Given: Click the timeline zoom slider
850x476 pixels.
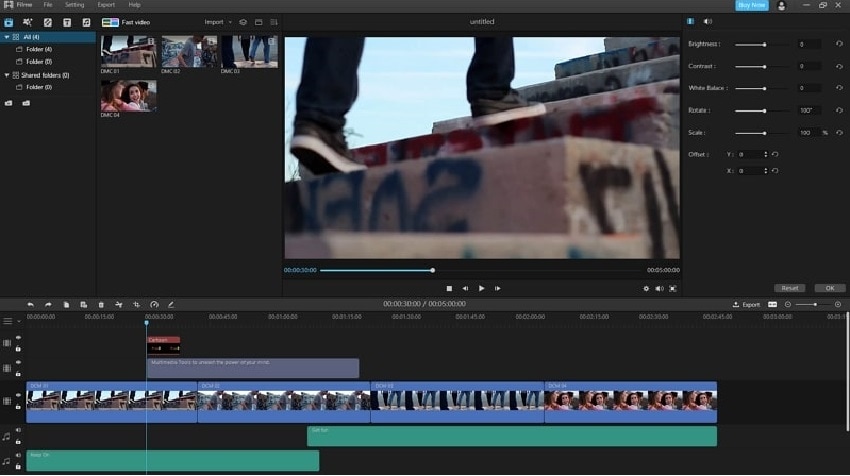Looking at the screenshot, I should pyautogui.click(x=815, y=305).
